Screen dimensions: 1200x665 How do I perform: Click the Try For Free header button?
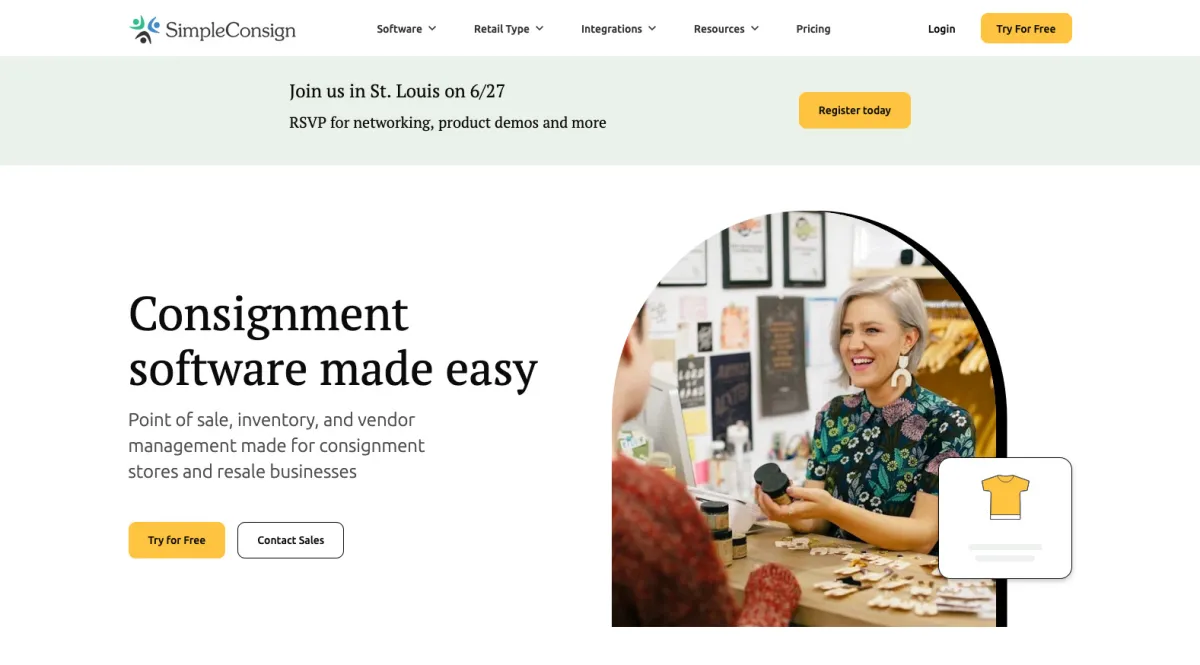1026,29
